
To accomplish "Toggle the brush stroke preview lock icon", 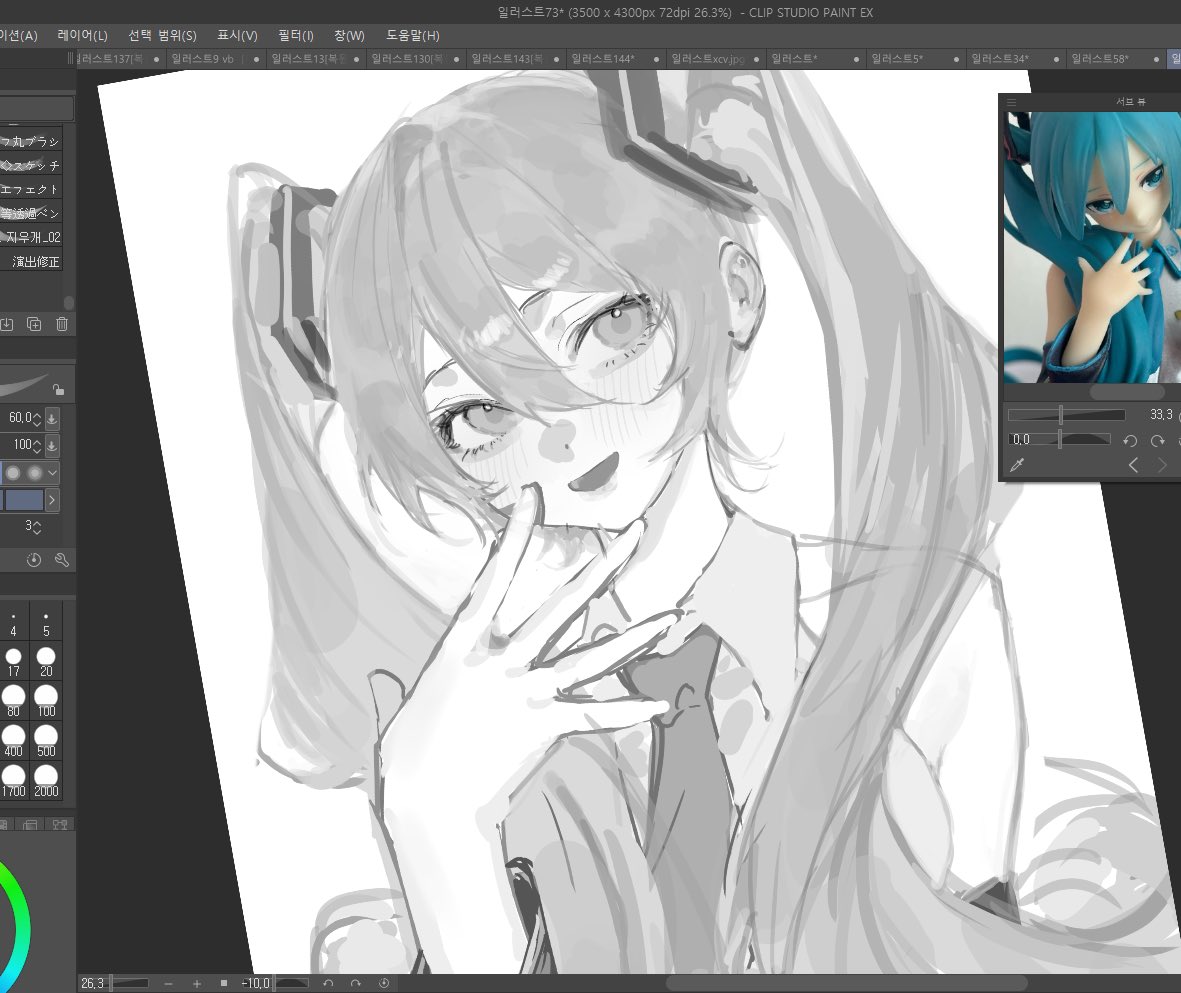I will (x=59, y=390).
